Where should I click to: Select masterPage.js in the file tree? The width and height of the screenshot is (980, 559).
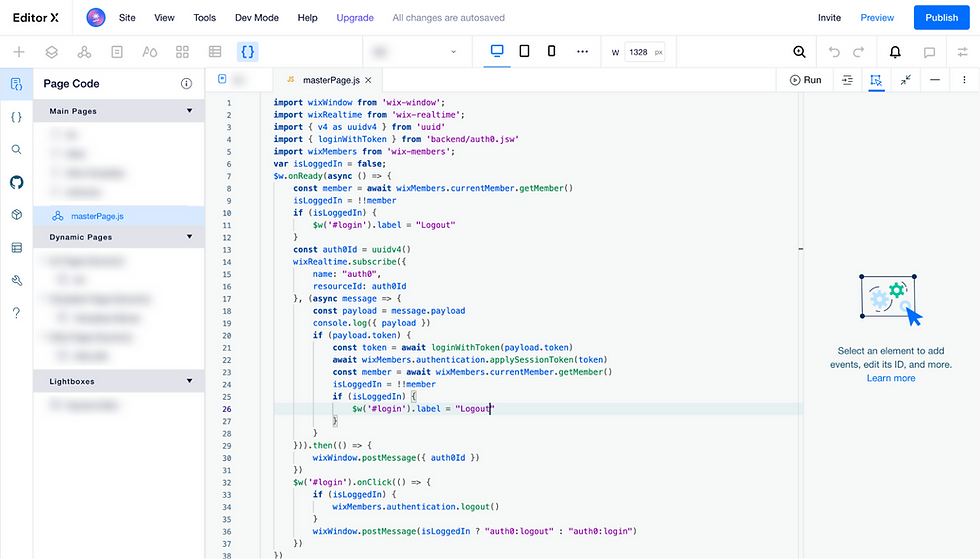click(x=119, y=216)
